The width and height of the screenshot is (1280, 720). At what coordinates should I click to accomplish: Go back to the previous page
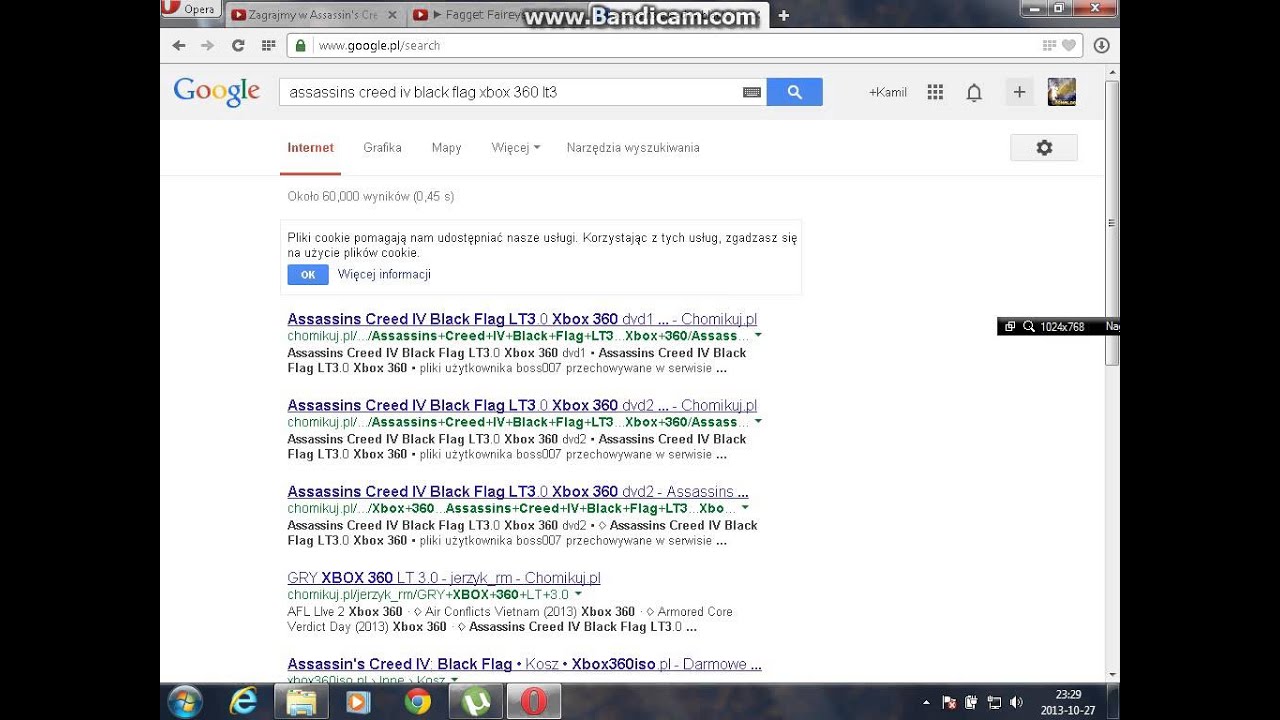tap(179, 45)
